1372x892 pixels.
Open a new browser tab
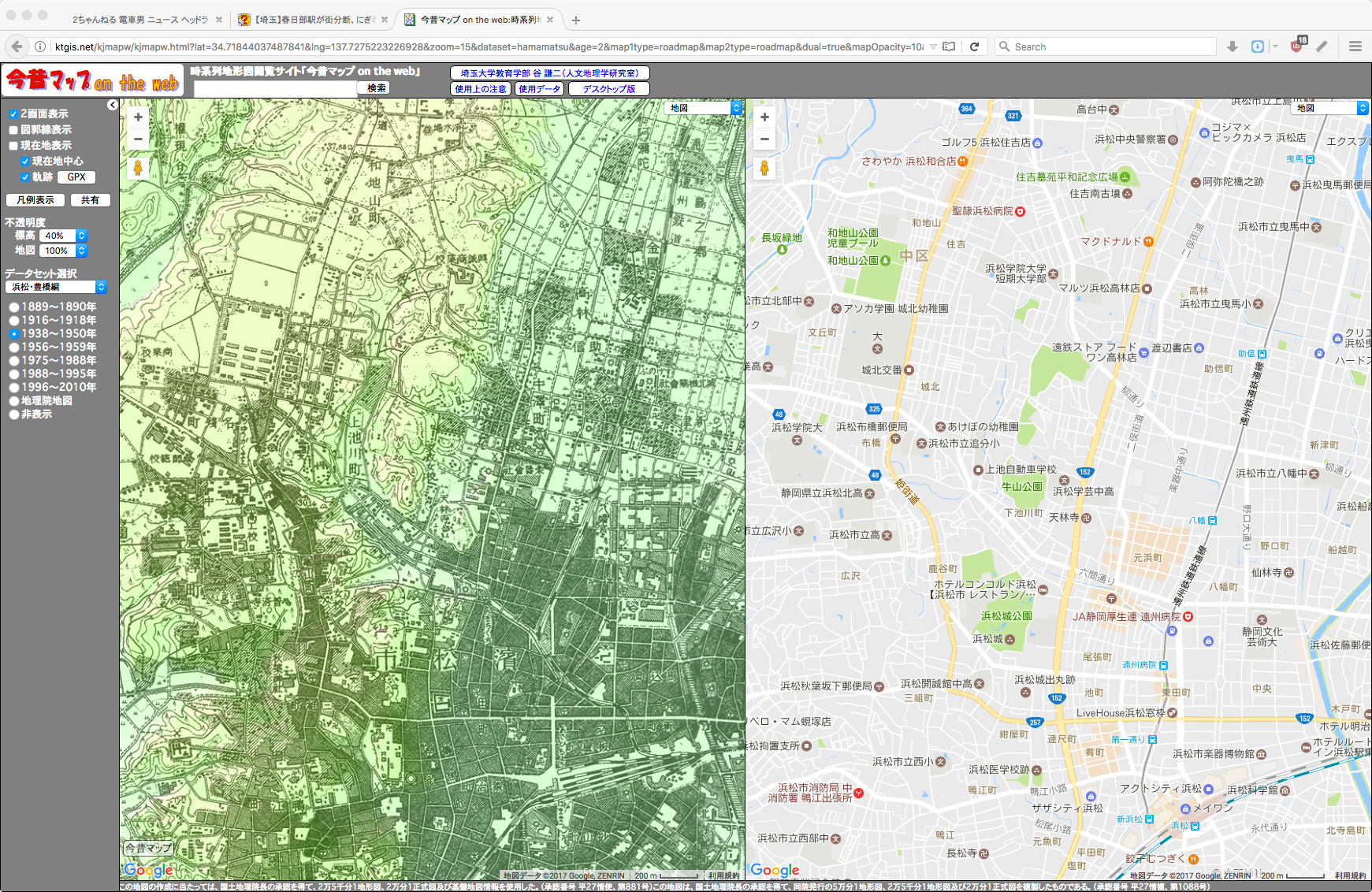576,20
